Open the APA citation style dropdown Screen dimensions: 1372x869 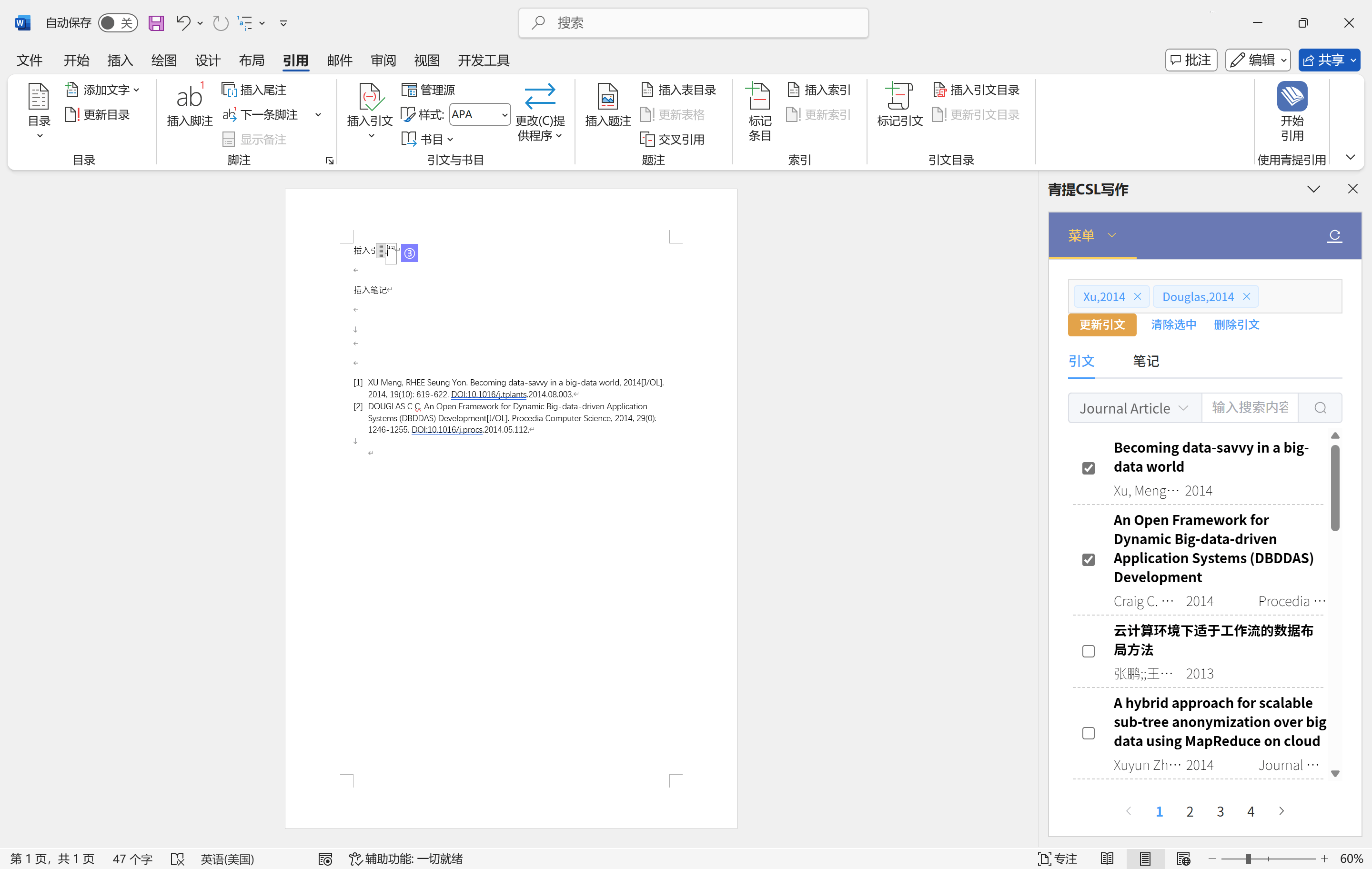click(x=504, y=114)
